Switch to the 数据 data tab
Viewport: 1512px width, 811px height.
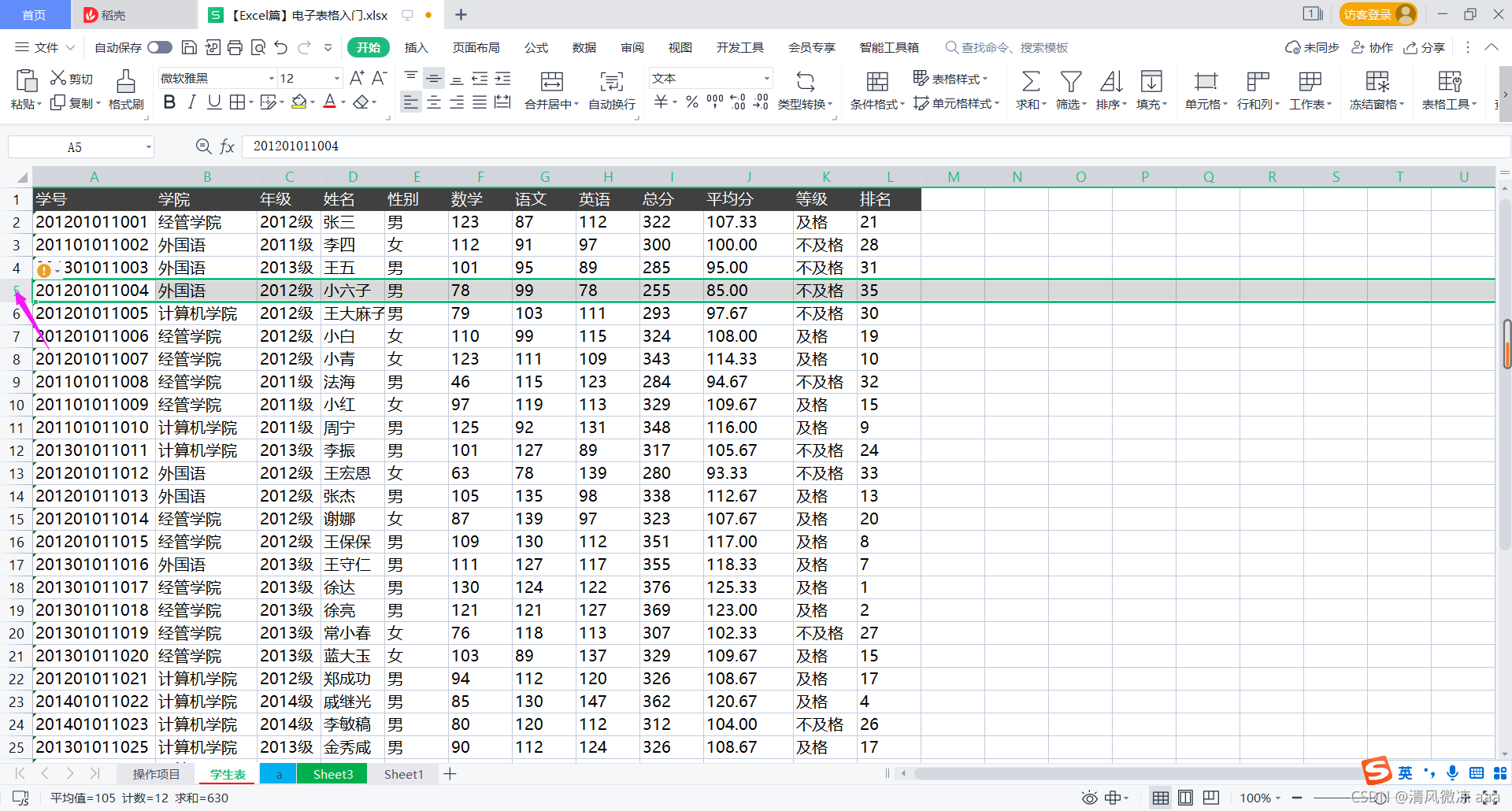pyautogui.click(x=584, y=48)
